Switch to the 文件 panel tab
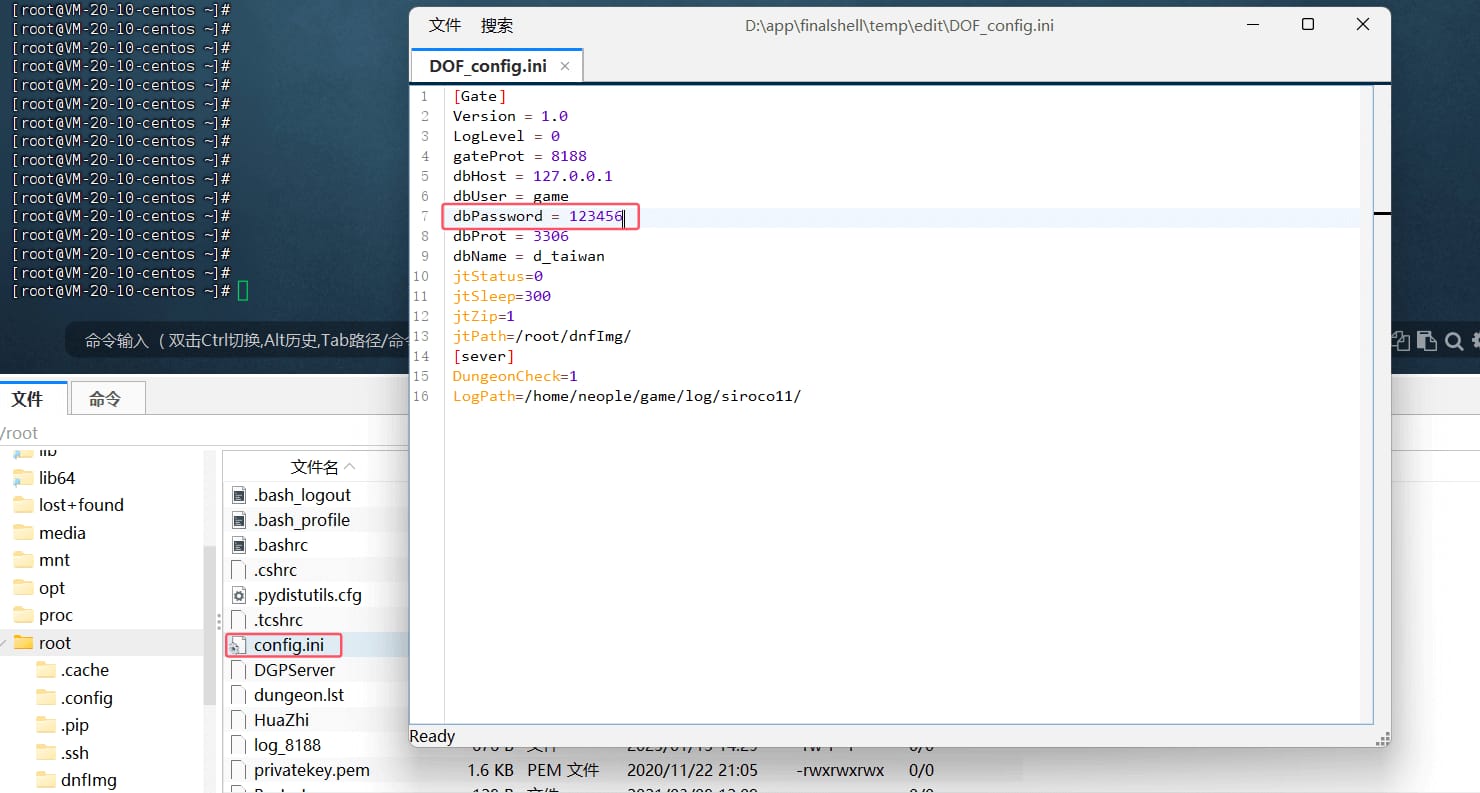 (28, 399)
